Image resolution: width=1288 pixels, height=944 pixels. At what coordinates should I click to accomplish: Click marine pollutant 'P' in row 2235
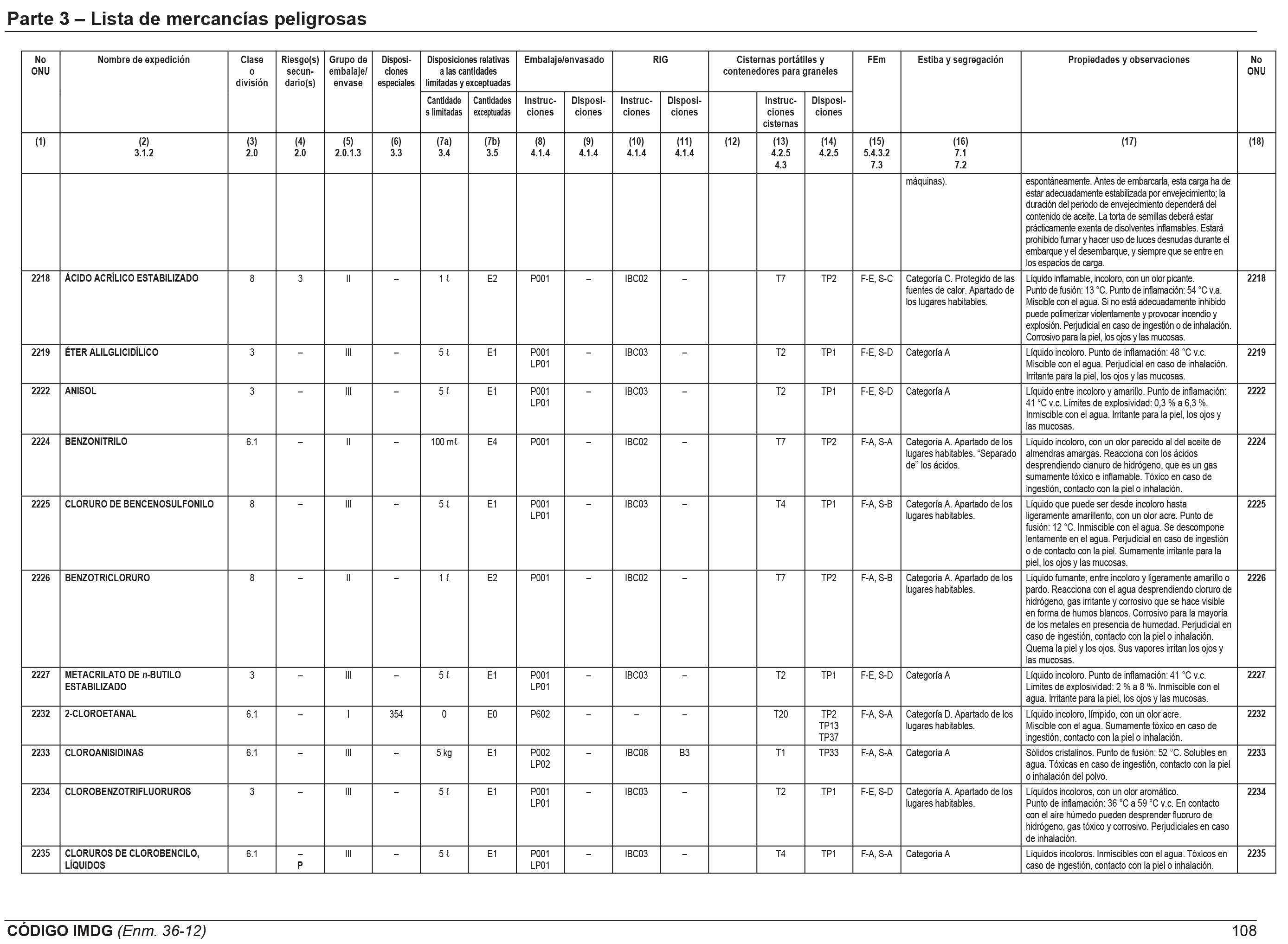click(x=300, y=866)
